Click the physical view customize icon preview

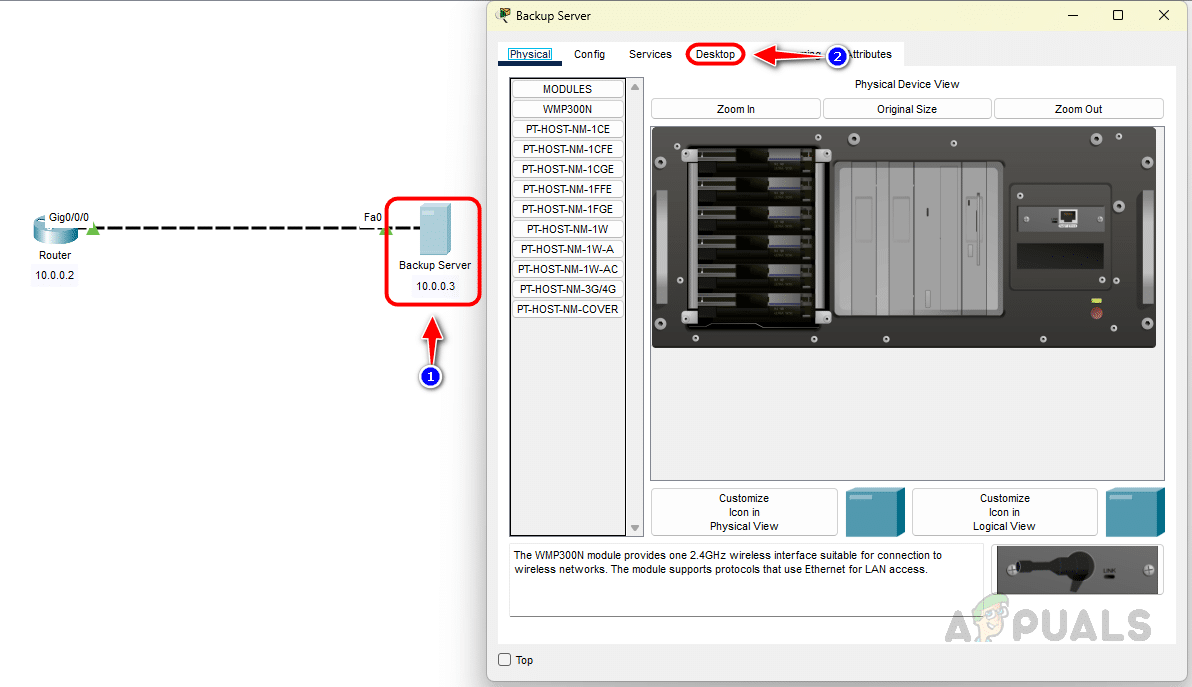[x=875, y=512]
